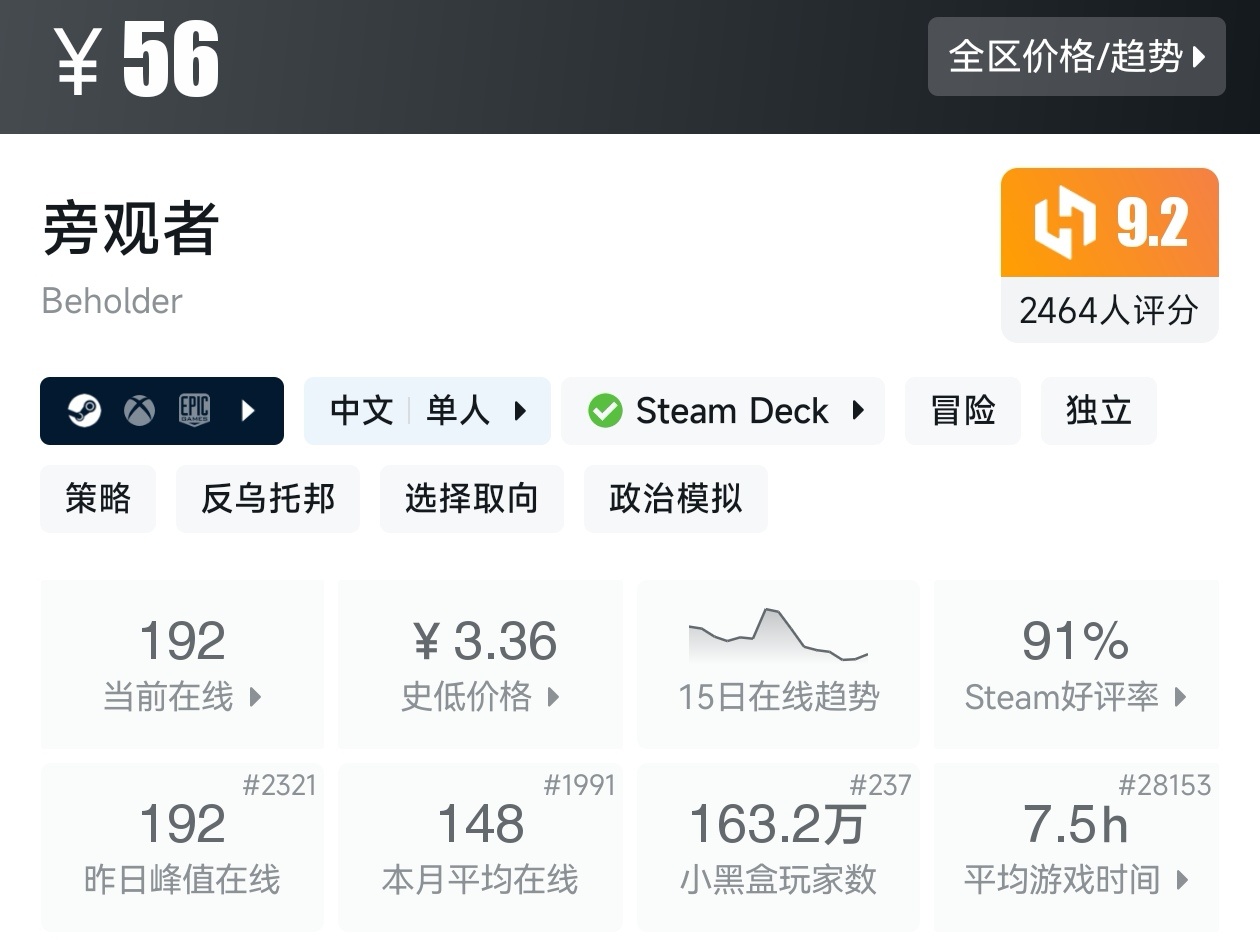Select the 独立 genre tag
The image size is (1260, 940).
pyautogui.click(x=1099, y=411)
